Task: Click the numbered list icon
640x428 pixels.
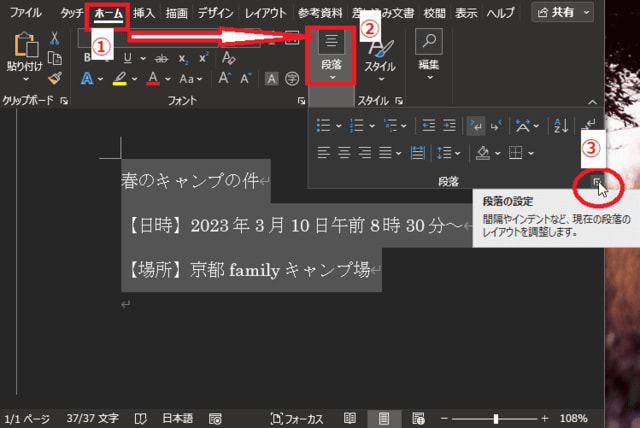Action: click(x=357, y=125)
